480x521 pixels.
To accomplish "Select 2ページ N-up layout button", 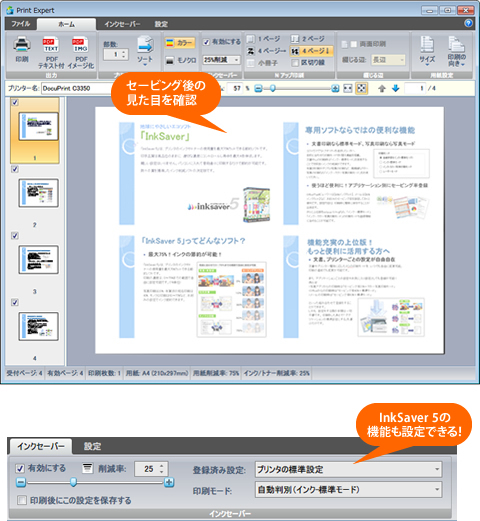I will tap(307, 39).
